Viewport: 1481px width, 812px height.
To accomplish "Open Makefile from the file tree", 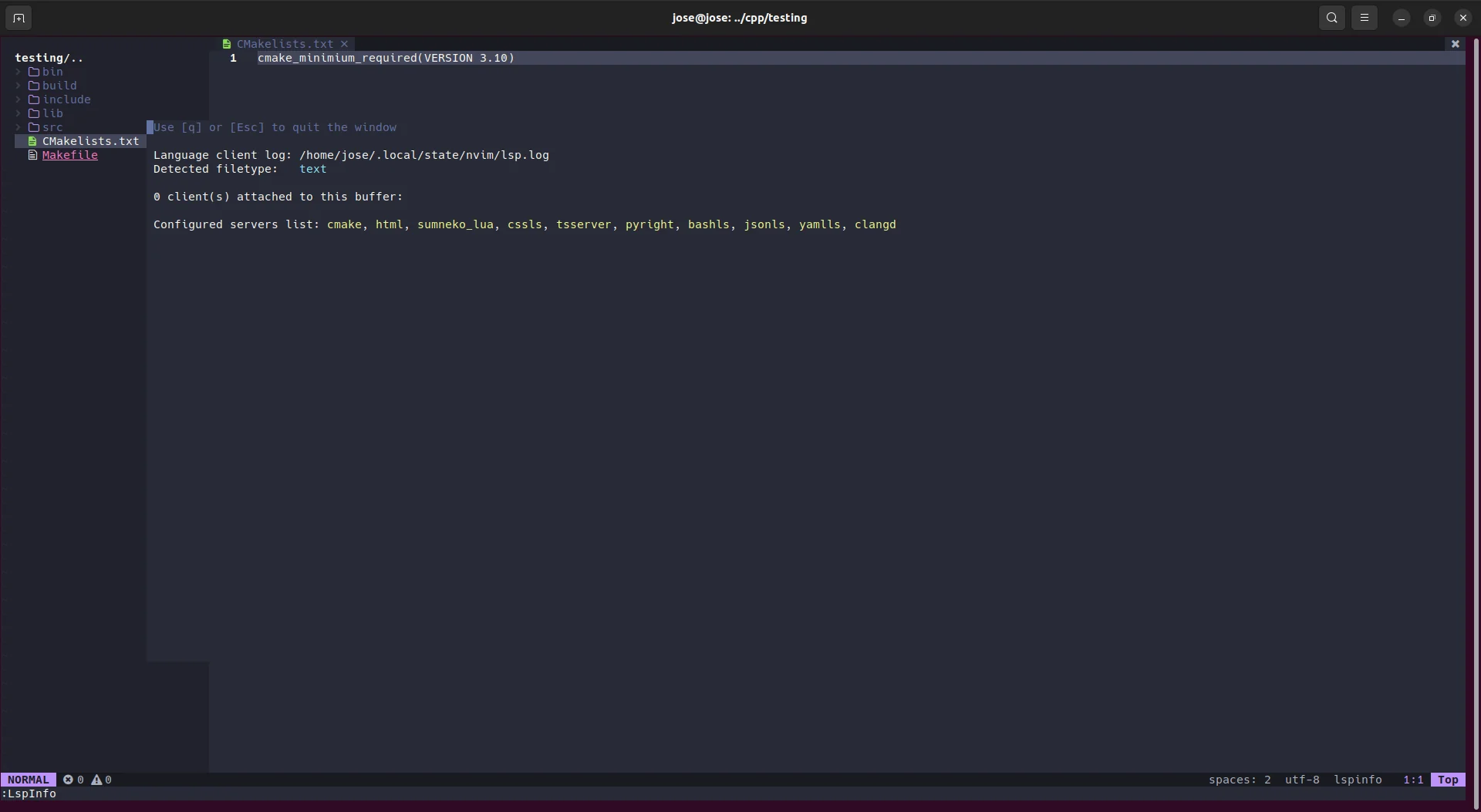I will (71, 155).
